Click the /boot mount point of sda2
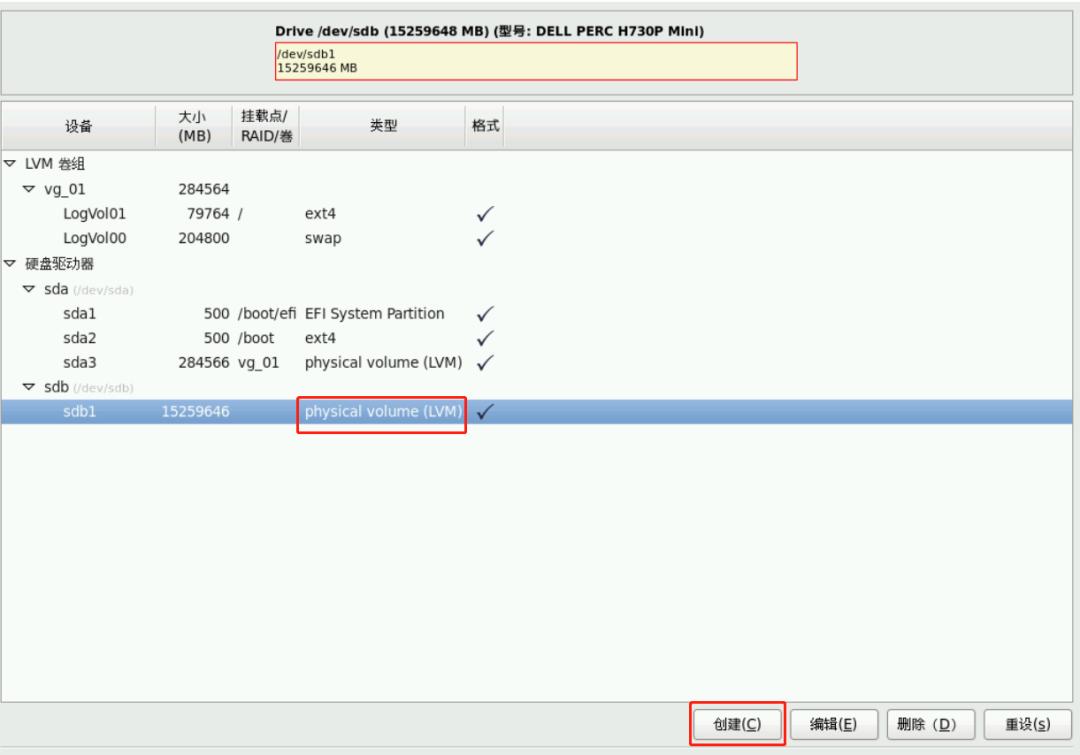Image resolution: width=1080 pixels, height=755 pixels. [x=256, y=338]
